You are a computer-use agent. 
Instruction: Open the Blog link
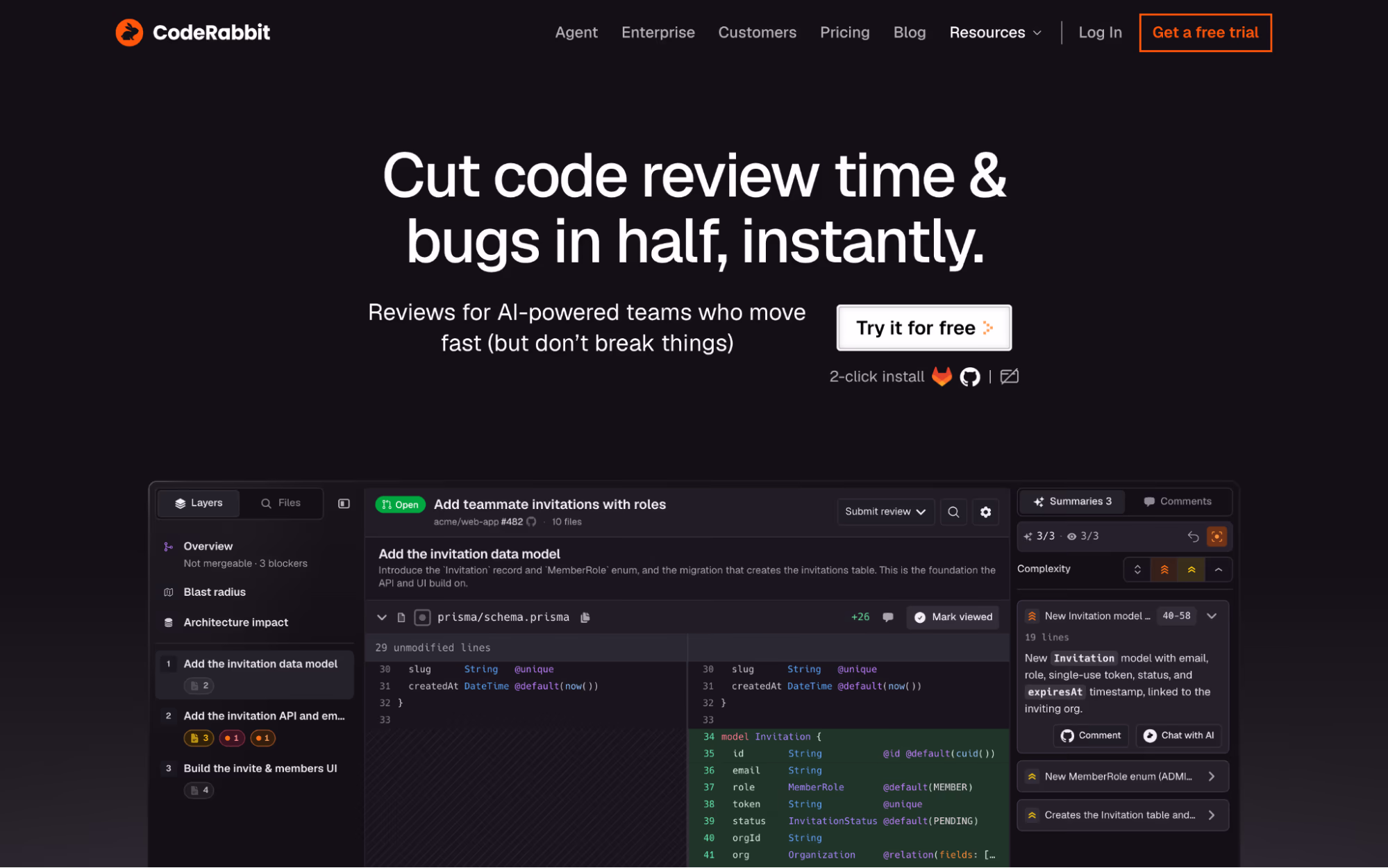909,33
